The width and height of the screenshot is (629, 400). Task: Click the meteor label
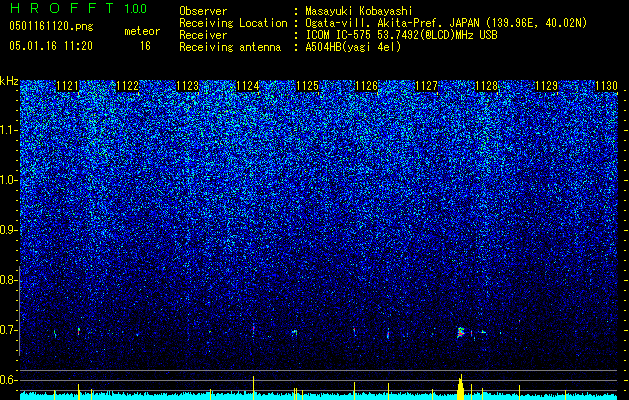142,31
